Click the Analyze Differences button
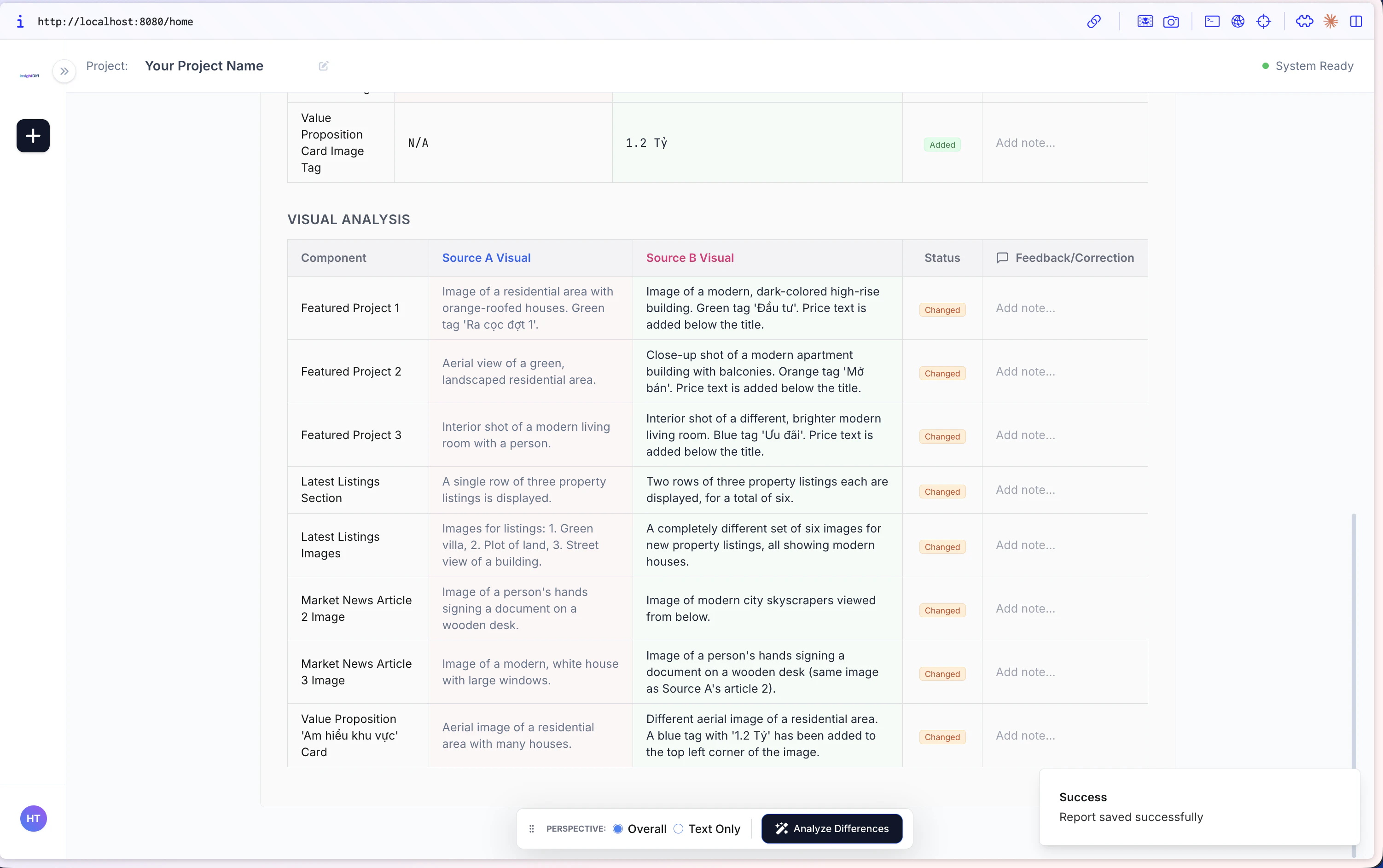 pos(831,828)
